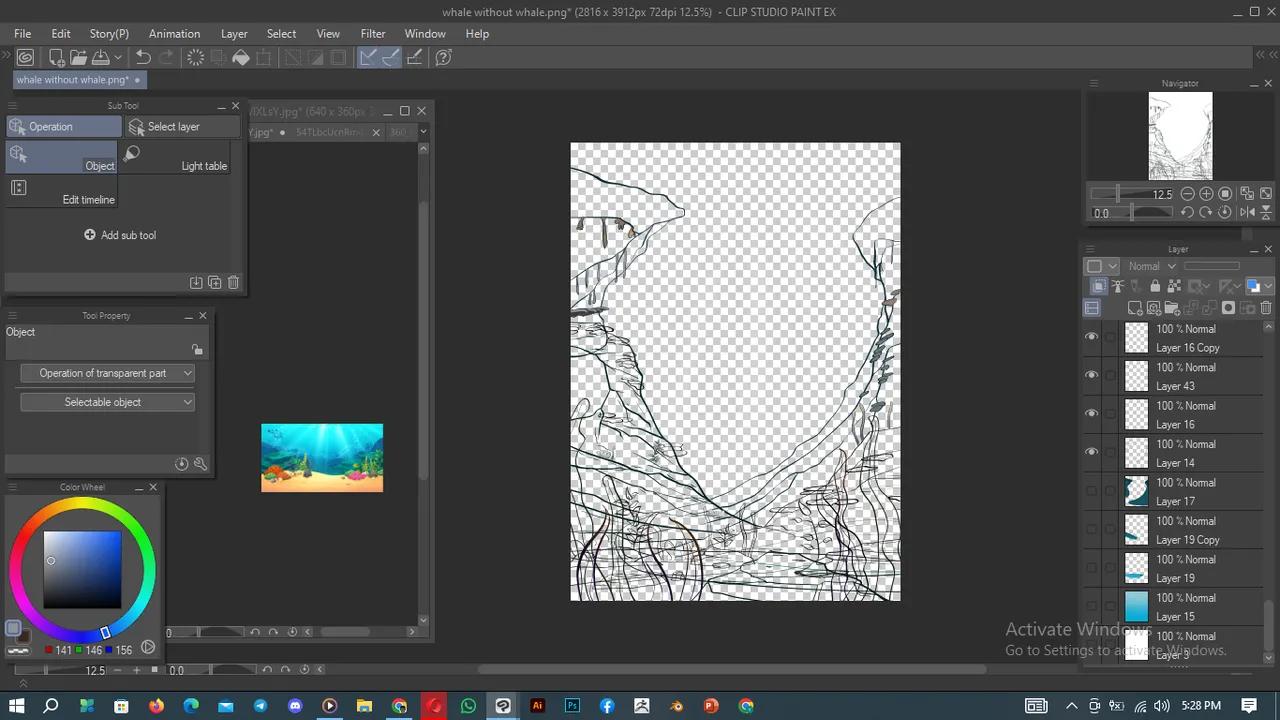Click the Select layer tool group
Screen dimensions: 1280x720
point(183,127)
